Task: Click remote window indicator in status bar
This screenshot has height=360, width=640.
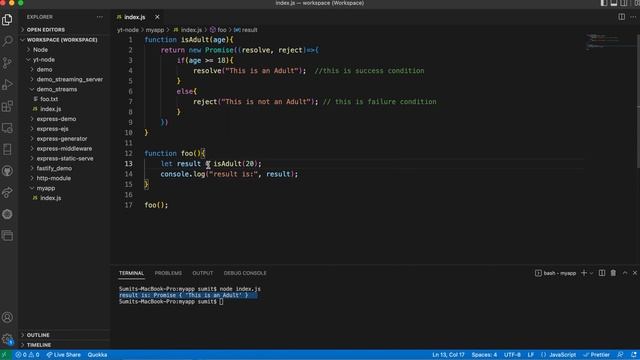Action: [x=5, y=355]
